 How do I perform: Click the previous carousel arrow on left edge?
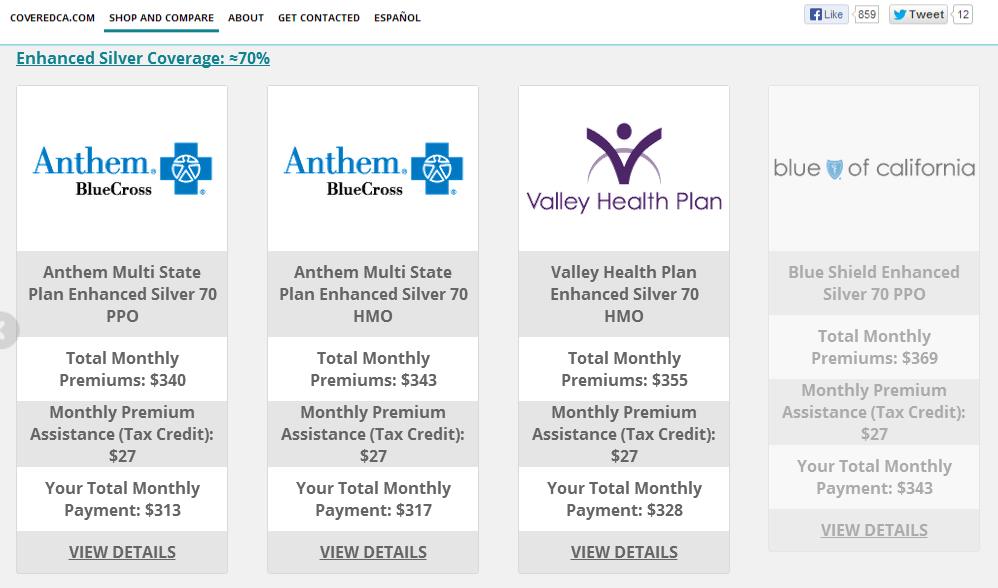[6, 330]
